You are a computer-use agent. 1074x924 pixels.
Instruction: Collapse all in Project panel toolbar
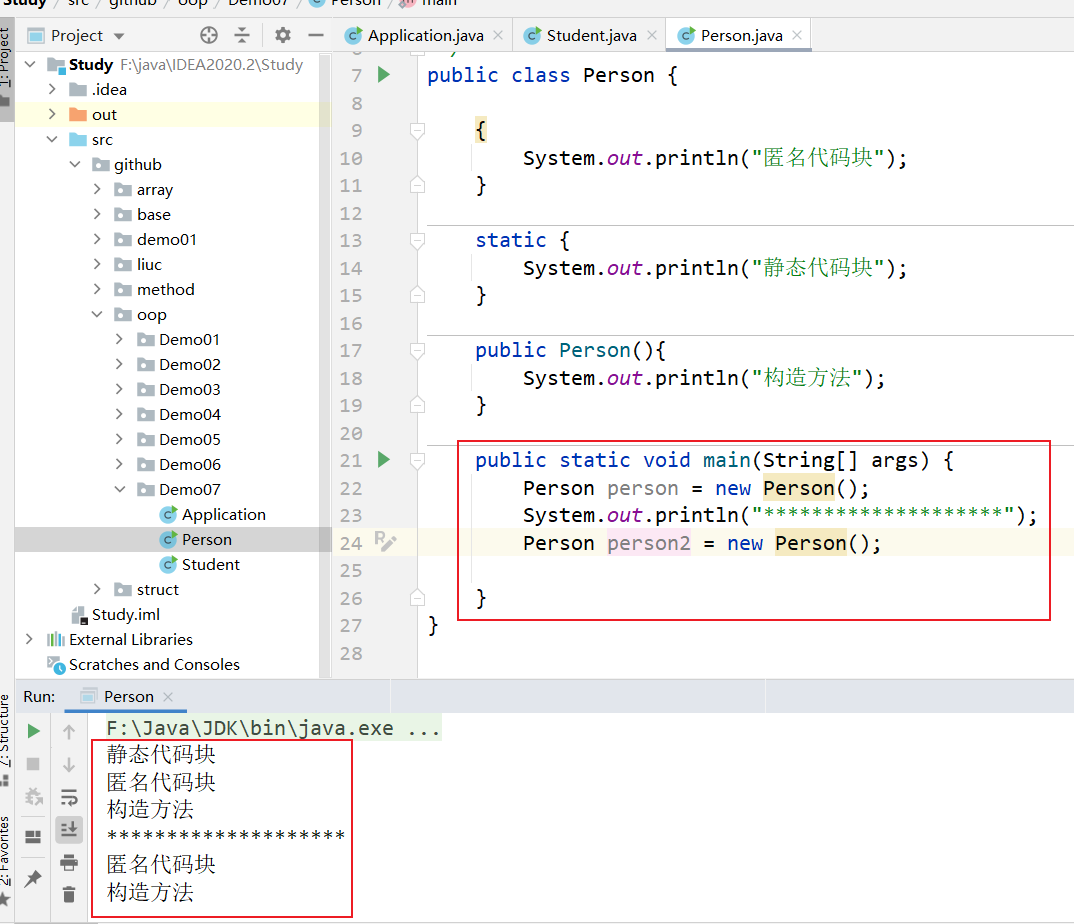(x=242, y=35)
